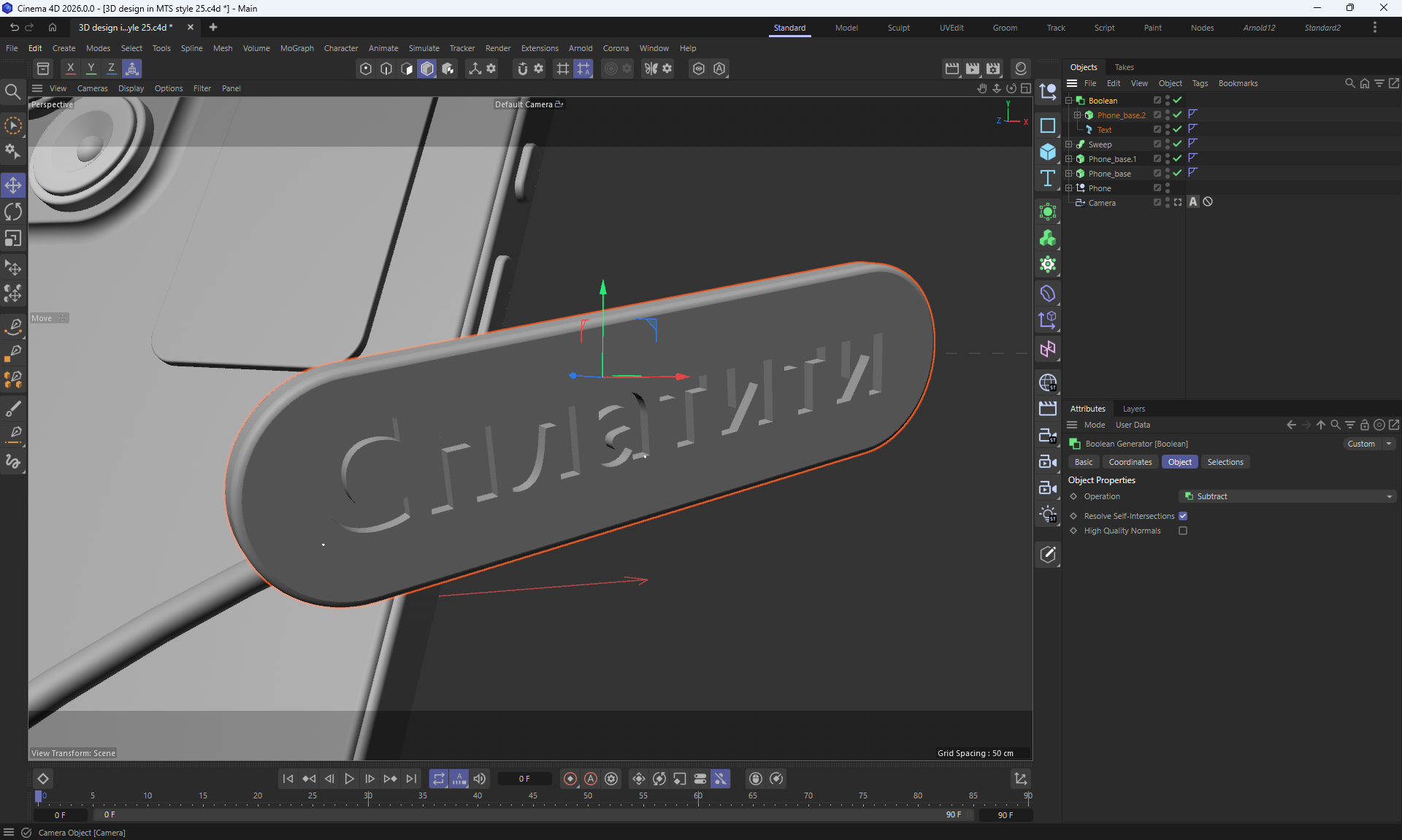Select the Scale tool icon
The image size is (1402, 840).
13,239
